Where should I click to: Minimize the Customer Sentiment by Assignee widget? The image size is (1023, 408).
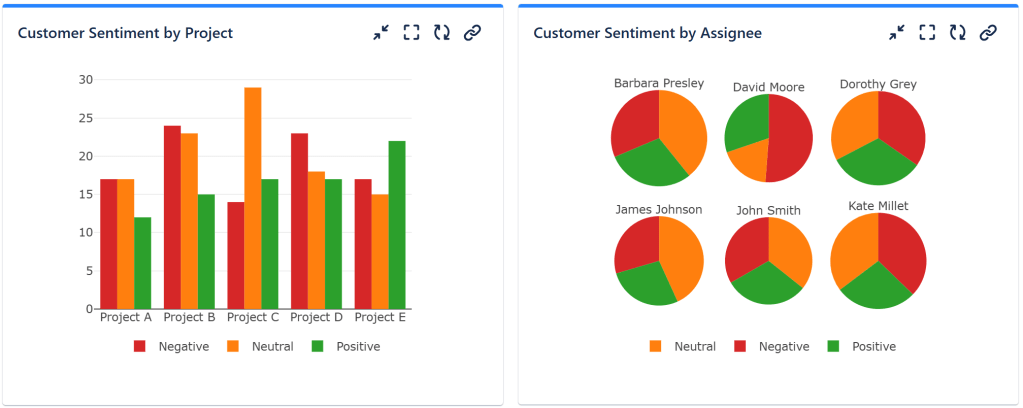click(x=897, y=33)
